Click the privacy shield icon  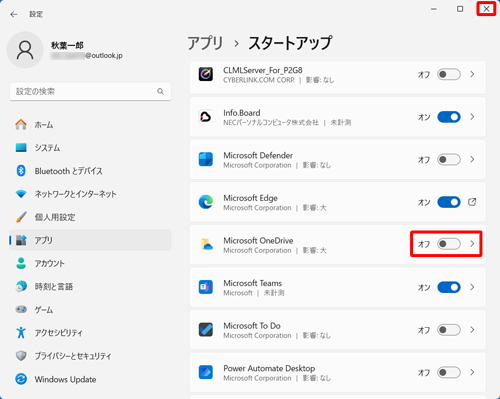click(x=21, y=356)
